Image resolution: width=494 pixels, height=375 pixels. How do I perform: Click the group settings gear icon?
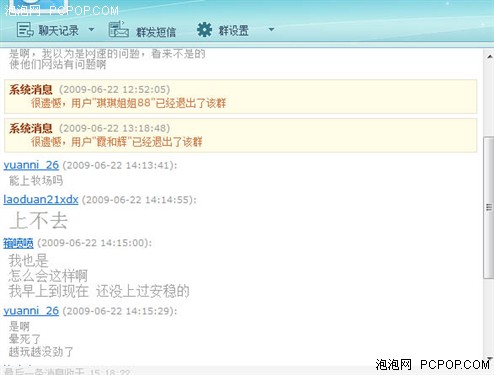click(x=204, y=30)
